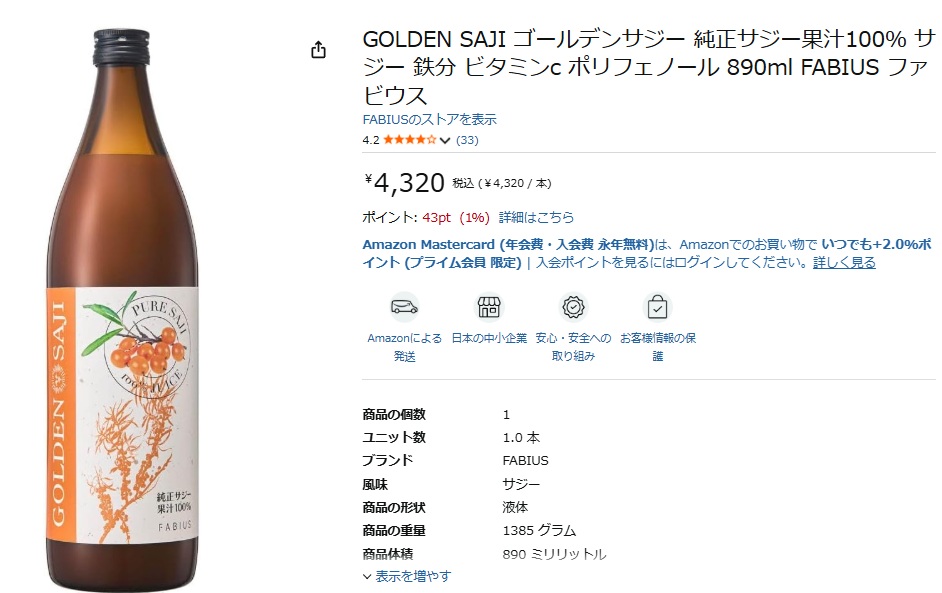Expand 表示を増やす to show more details

412,576
